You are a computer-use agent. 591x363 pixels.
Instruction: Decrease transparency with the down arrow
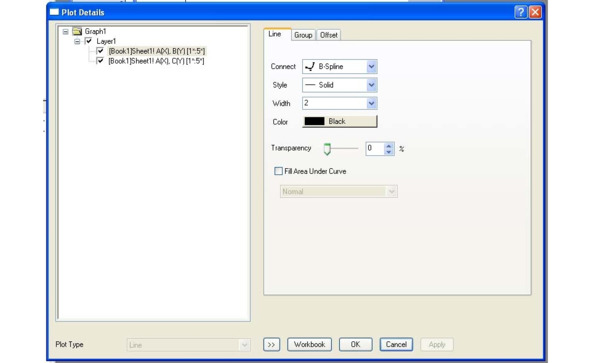[389, 152]
